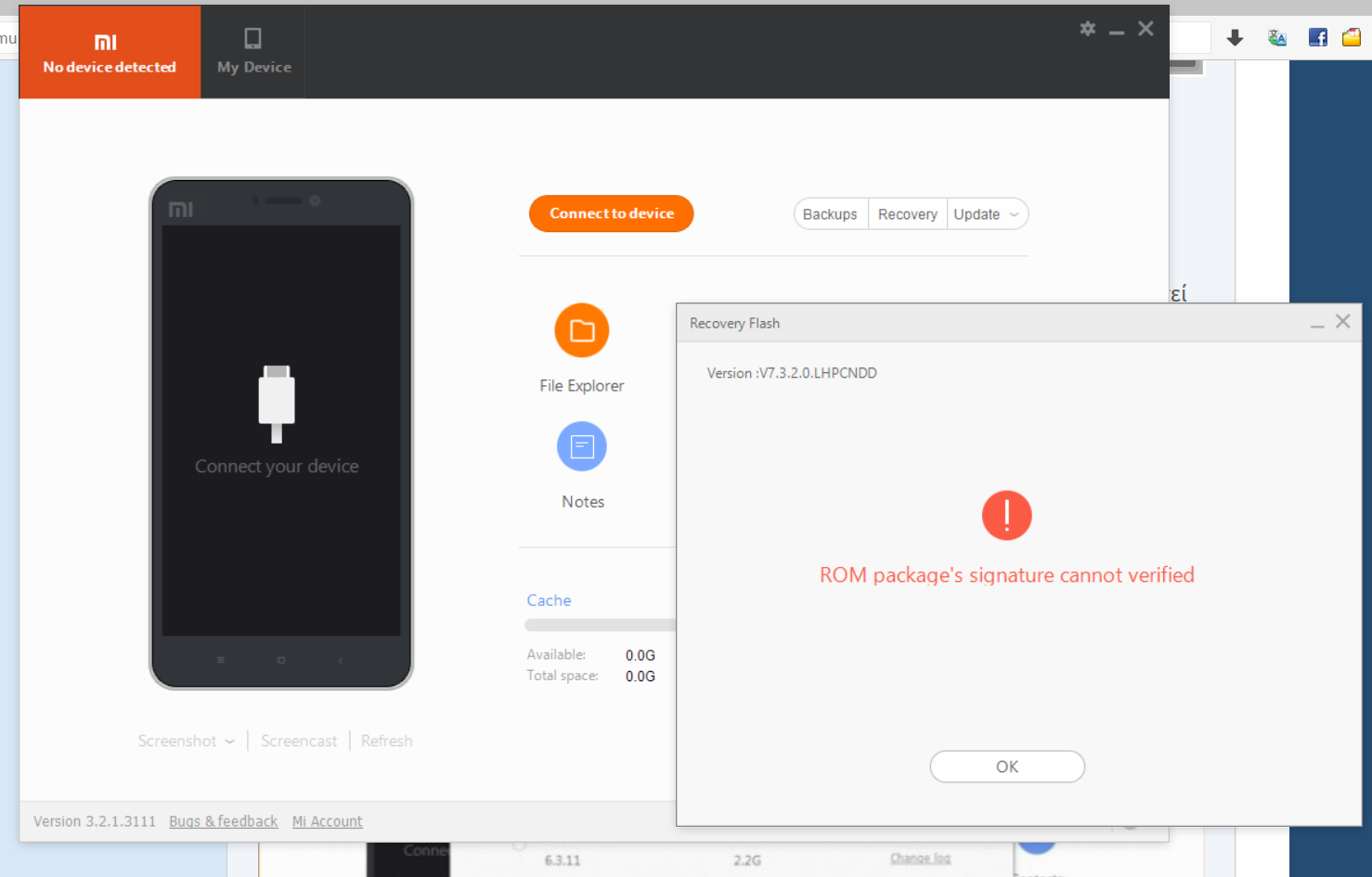This screenshot has height=877, width=1372.
Task: Close the Recovery Flash dialog
Action: click(x=1342, y=322)
